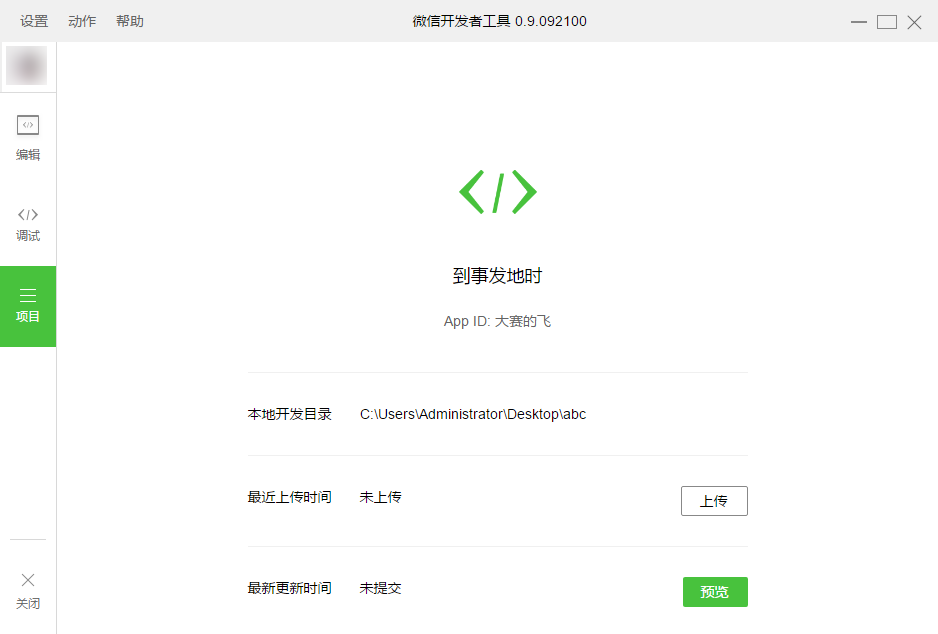Click the blurred user avatar thumbnail
The width and height of the screenshot is (938, 634).
coord(27,66)
